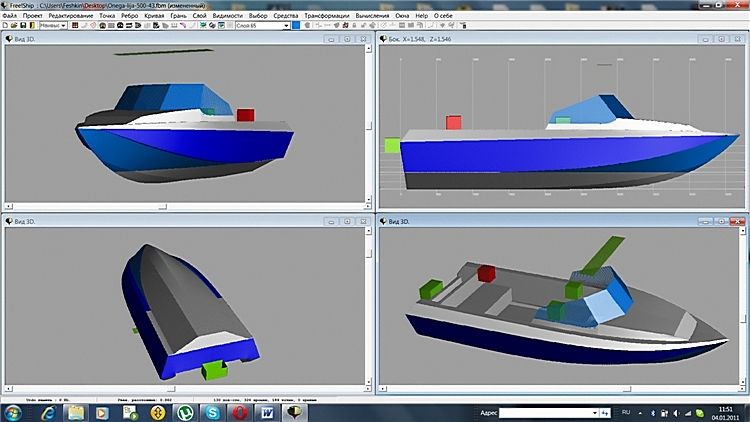Select the FreeShip taskbar icon
This screenshot has height=422, width=750.
(x=294, y=412)
